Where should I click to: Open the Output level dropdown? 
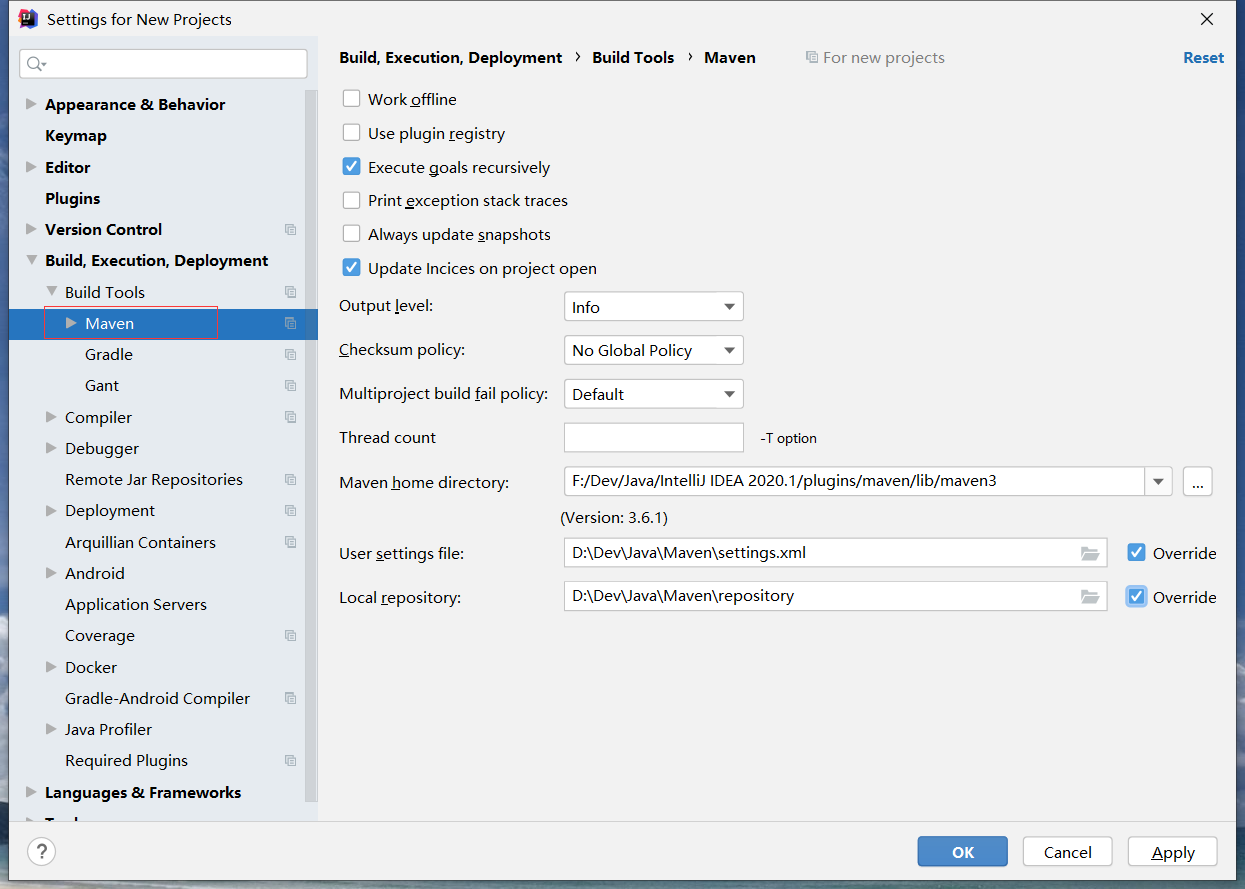click(x=654, y=307)
